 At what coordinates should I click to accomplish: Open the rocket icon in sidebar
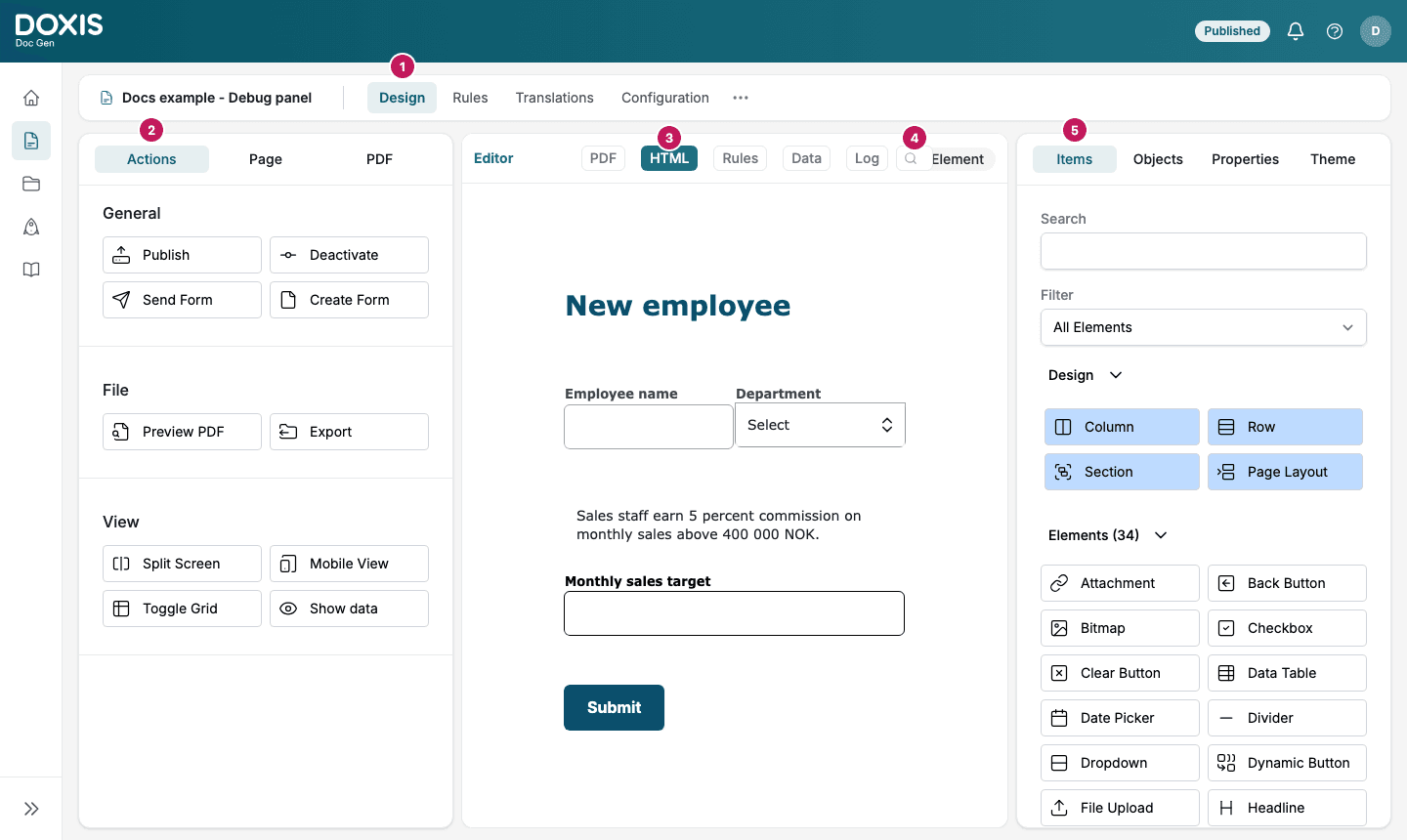click(31, 227)
